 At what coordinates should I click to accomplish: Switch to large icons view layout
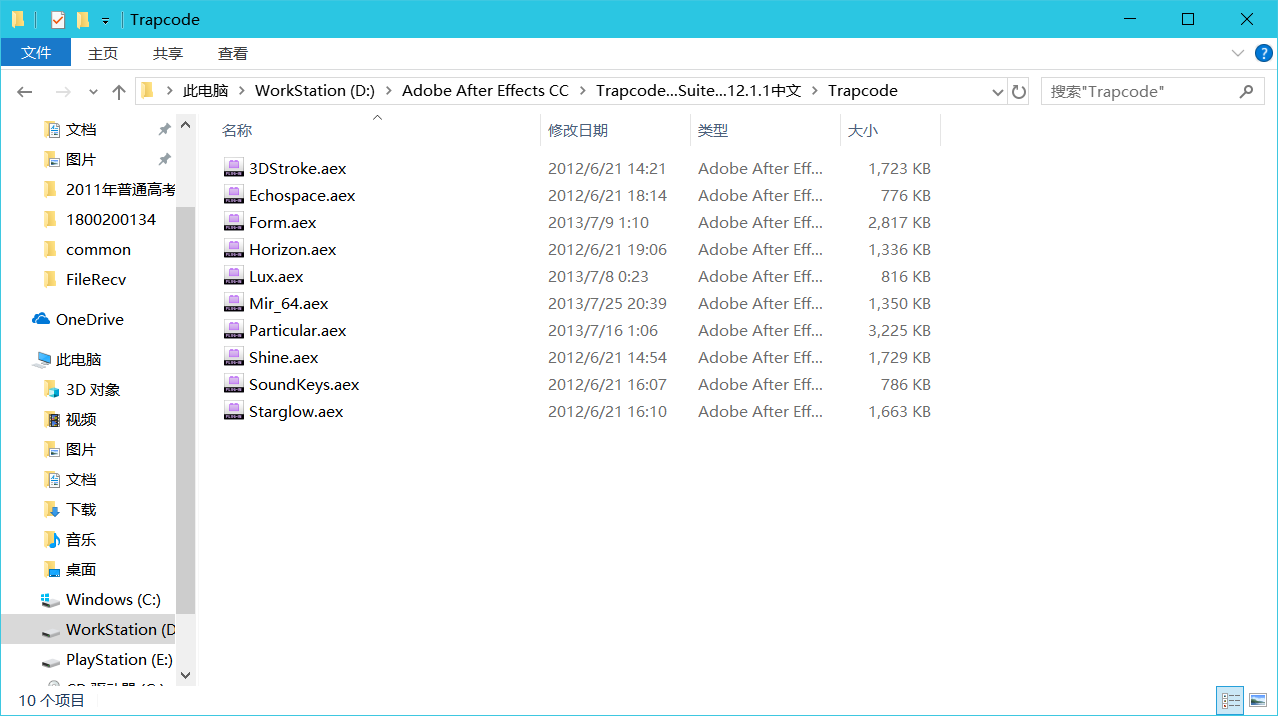(x=1258, y=700)
